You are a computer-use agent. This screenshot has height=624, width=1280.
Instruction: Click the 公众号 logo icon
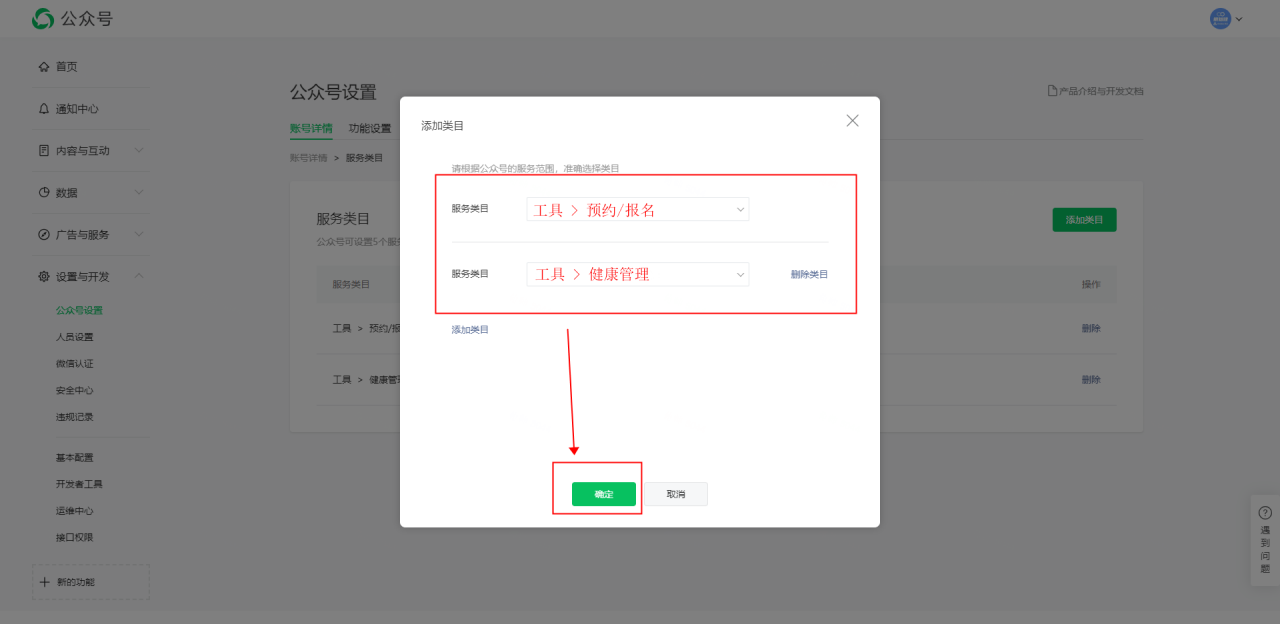pos(43,19)
